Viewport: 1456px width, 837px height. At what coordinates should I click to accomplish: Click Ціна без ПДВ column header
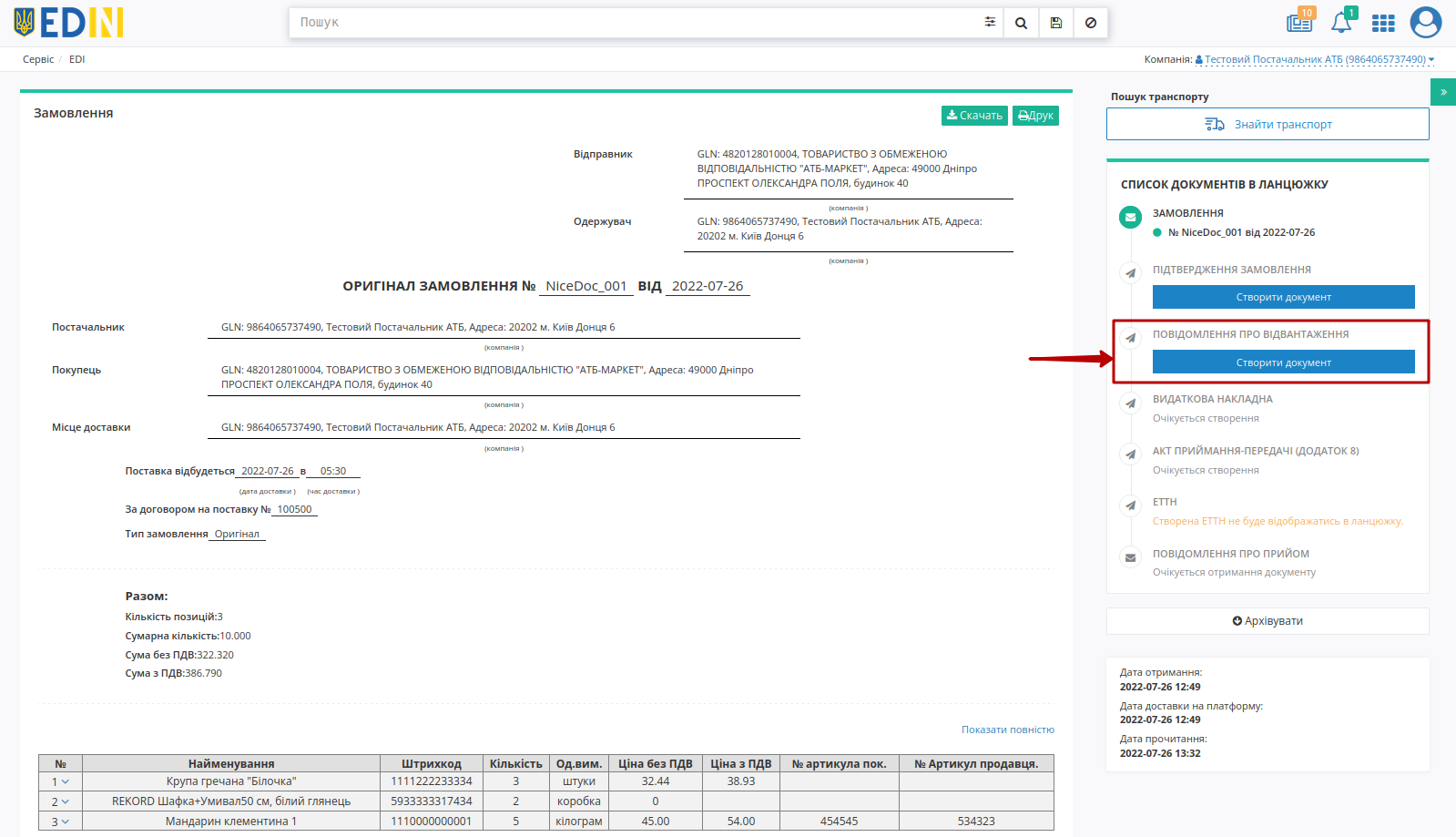pyautogui.click(x=656, y=764)
